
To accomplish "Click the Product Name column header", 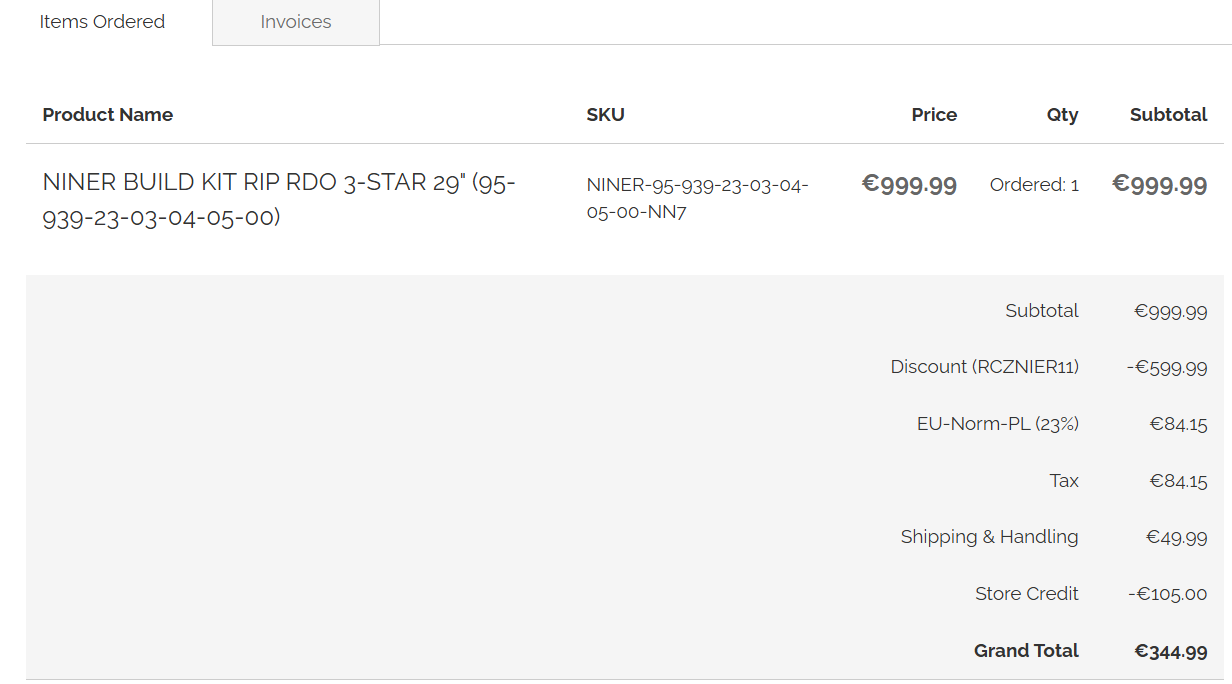I will (108, 115).
